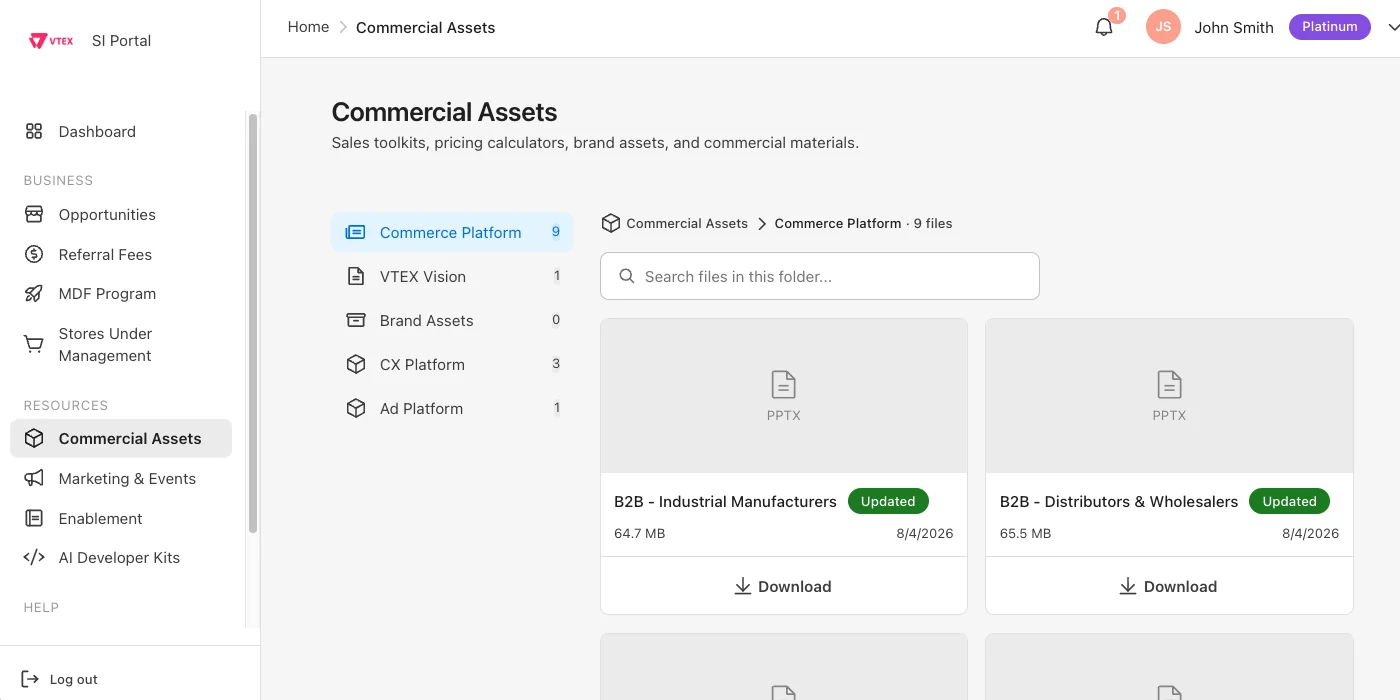Click the VTEX logo
Screen dimensions: 1400x700
51,41
